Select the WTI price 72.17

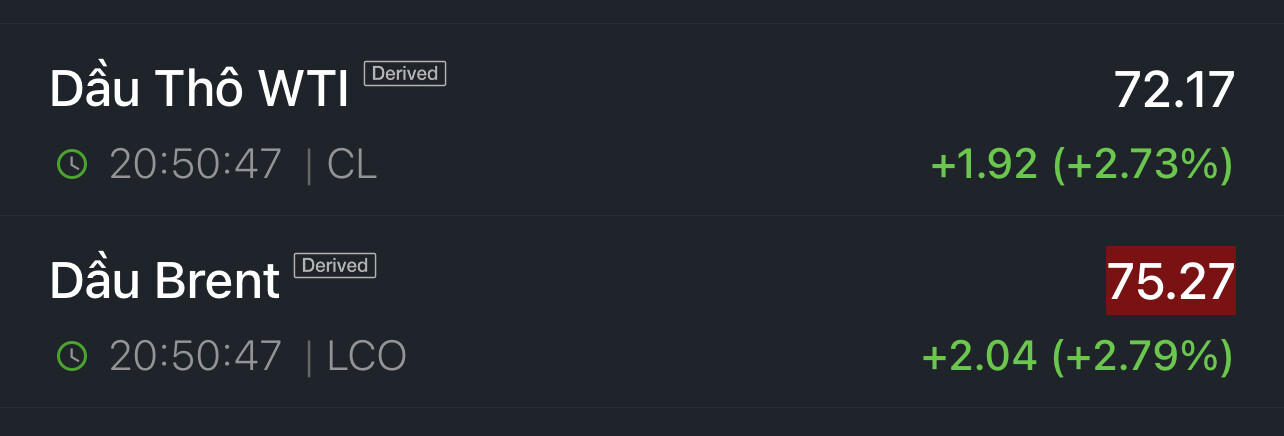coord(1174,91)
